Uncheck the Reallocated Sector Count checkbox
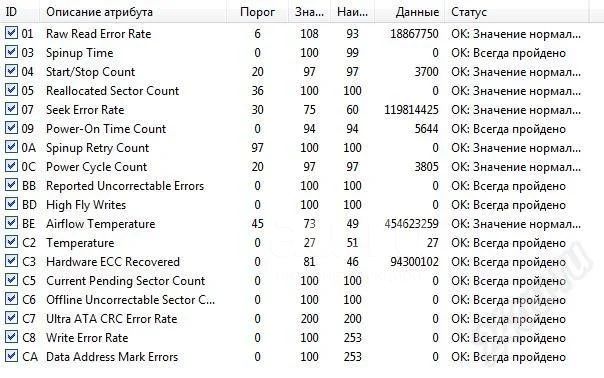This screenshot has height=378, width=604. point(11,90)
